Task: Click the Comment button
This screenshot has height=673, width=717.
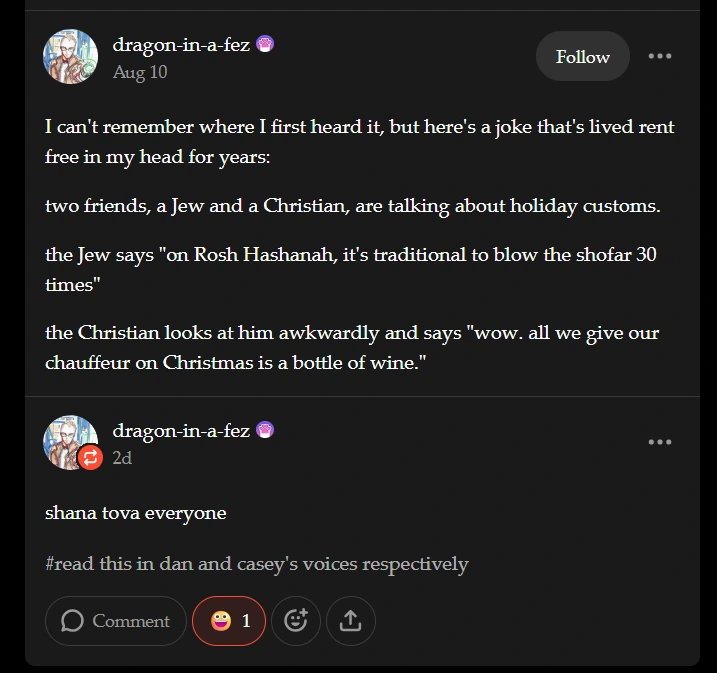Action: tap(116, 621)
